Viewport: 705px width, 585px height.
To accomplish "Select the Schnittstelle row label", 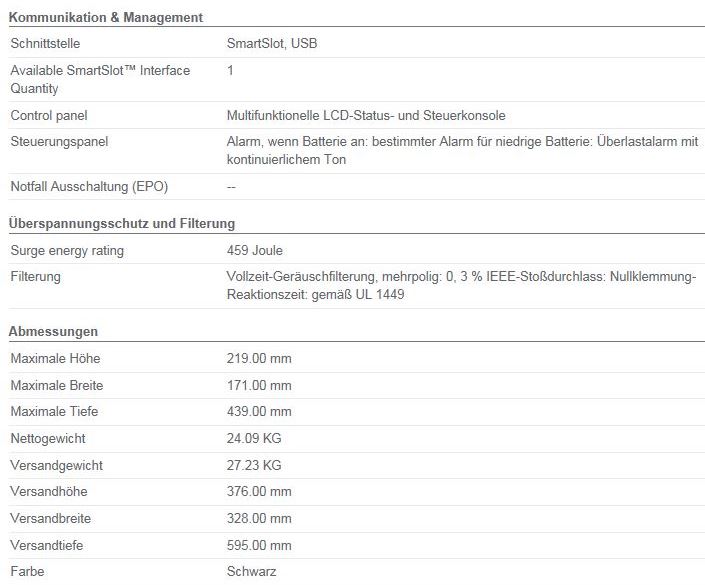I will pos(45,44).
